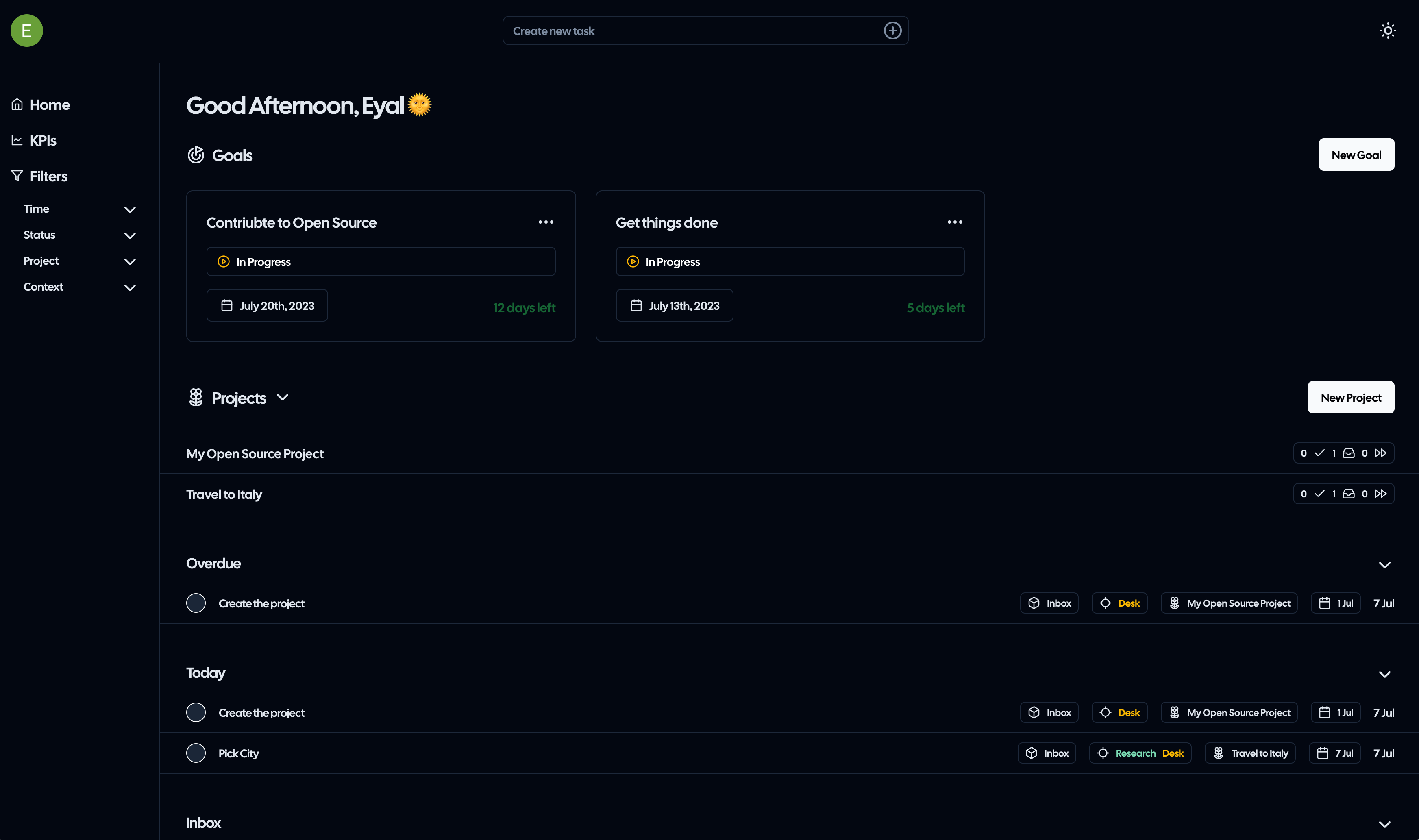Click the Goals target icon

[196, 155]
